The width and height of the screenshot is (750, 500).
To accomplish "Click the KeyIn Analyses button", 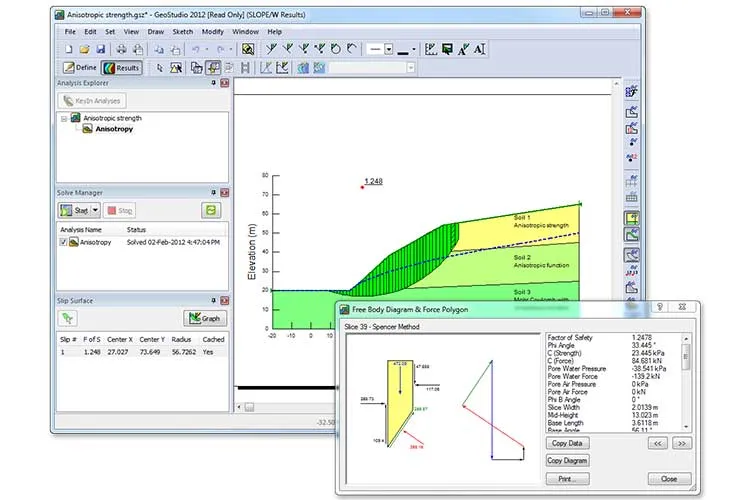I will pyautogui.click(x=92, y=100).
